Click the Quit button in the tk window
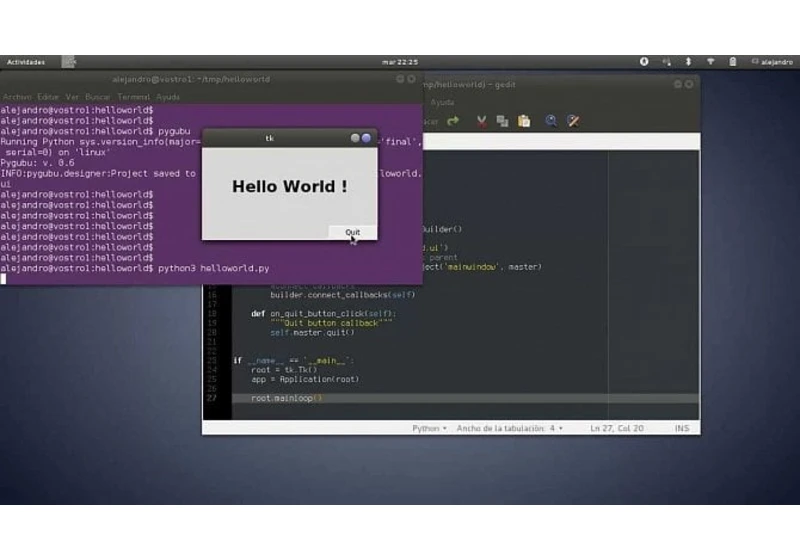 pos(353,233)
